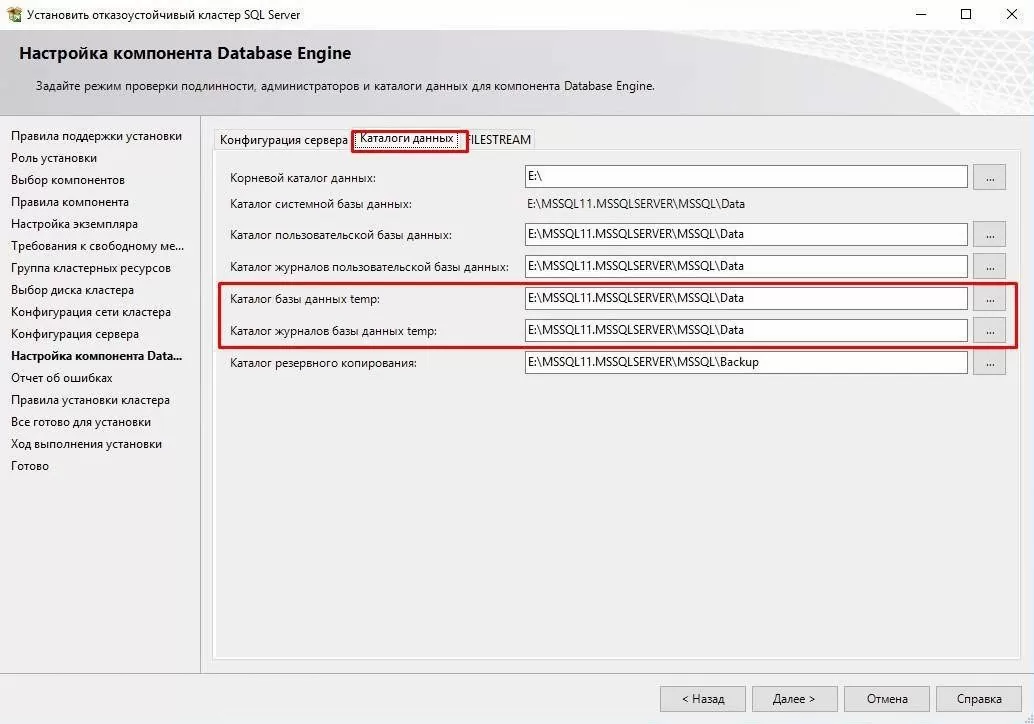
Task: Select the Правила установки кластера step
Action: 90,400
